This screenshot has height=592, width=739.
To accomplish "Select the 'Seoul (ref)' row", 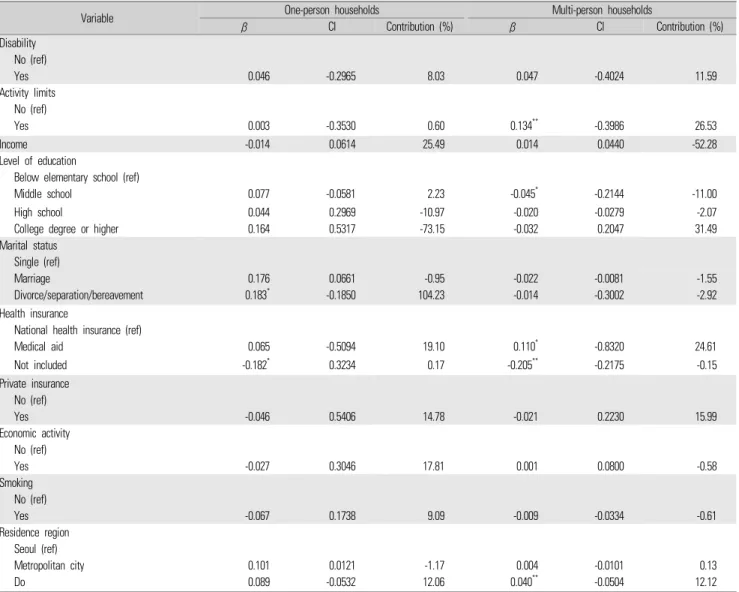I will click(36, 549).
